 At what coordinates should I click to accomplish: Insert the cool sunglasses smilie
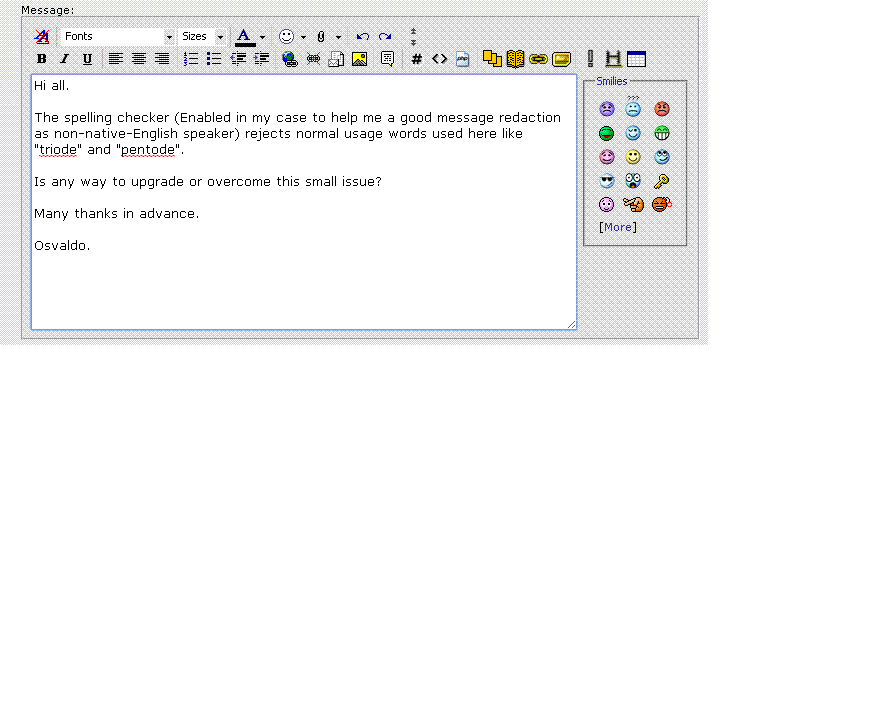pyautogui.click(x=607, y=181)
